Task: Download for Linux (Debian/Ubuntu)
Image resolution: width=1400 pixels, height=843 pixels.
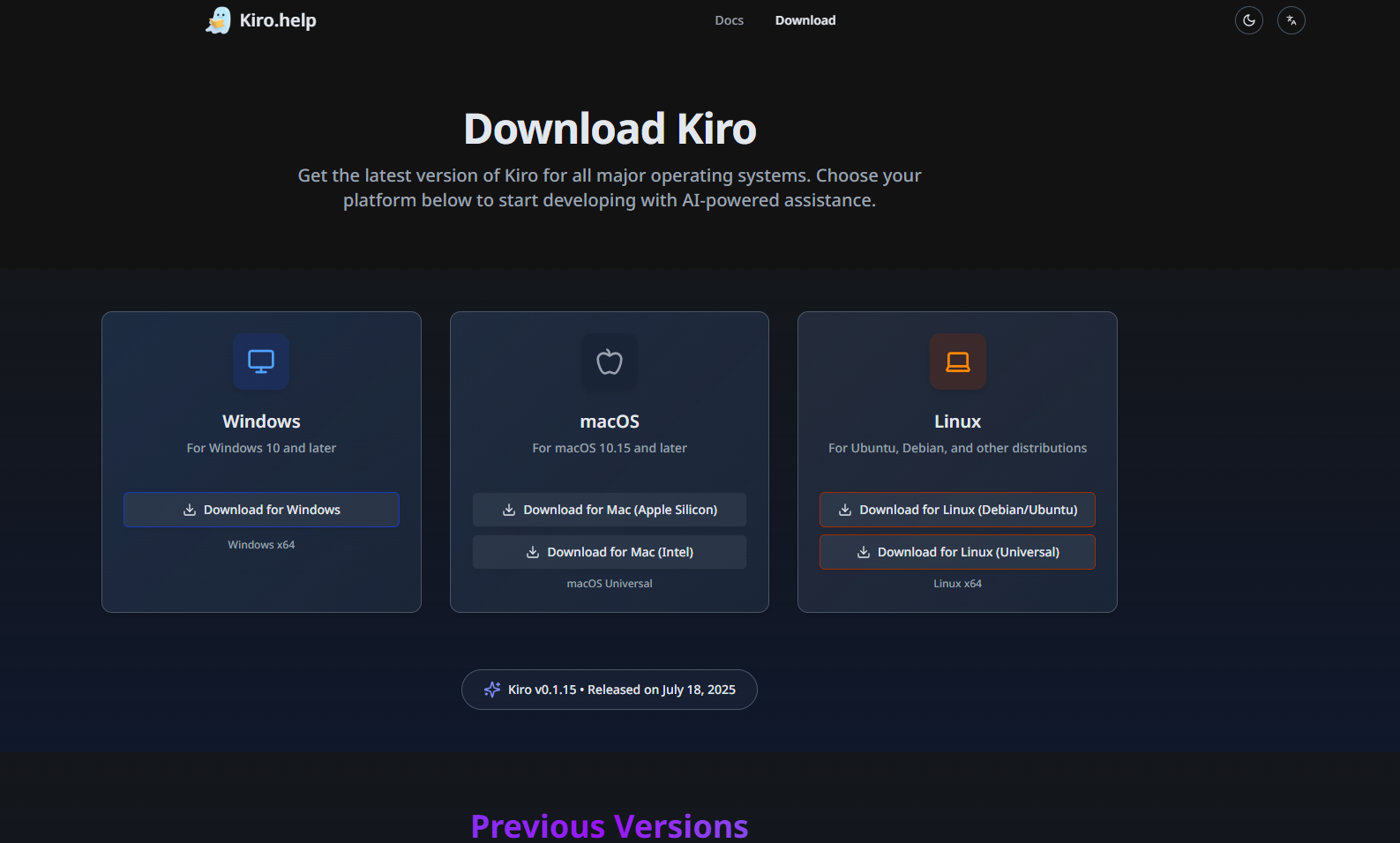Action: pos(957,510)
